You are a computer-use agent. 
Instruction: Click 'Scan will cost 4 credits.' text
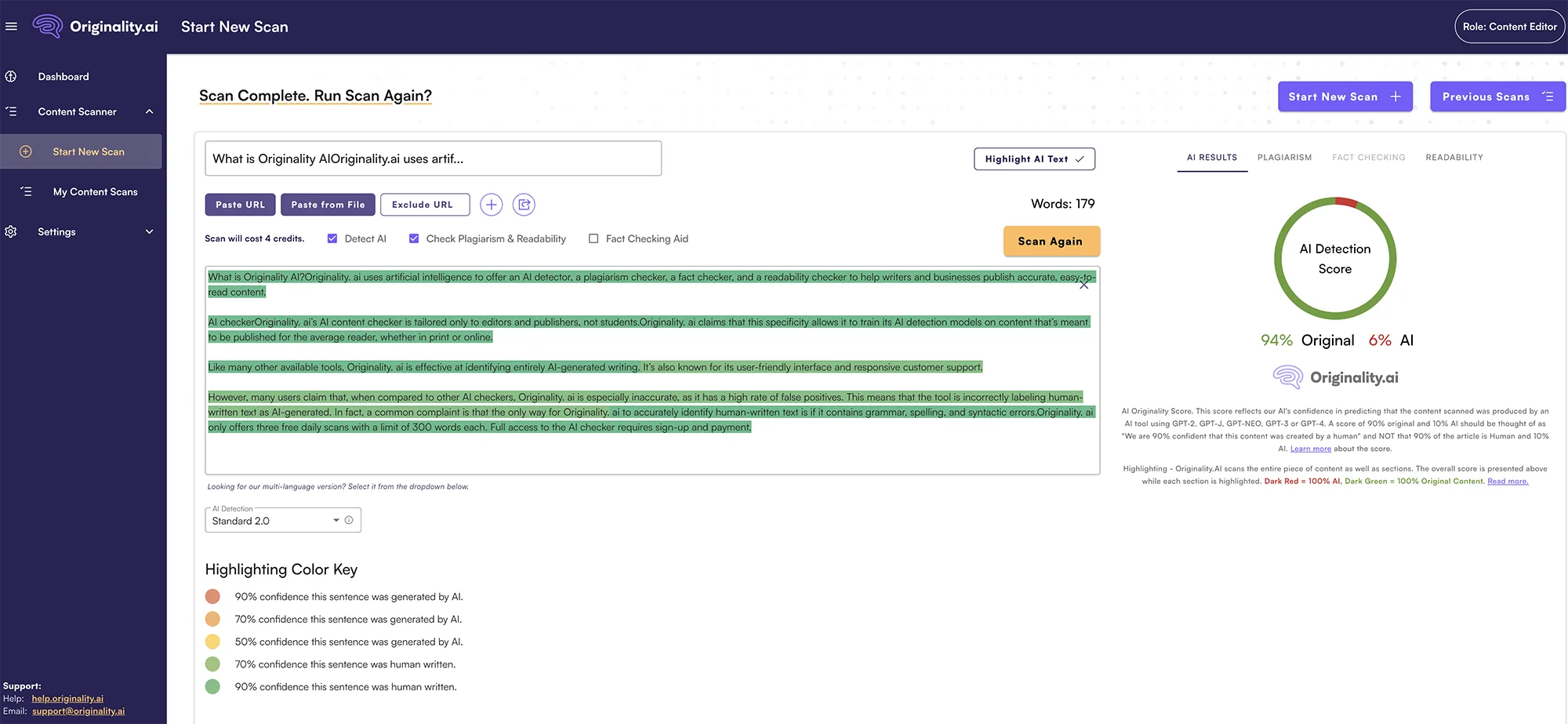(254, 238)
